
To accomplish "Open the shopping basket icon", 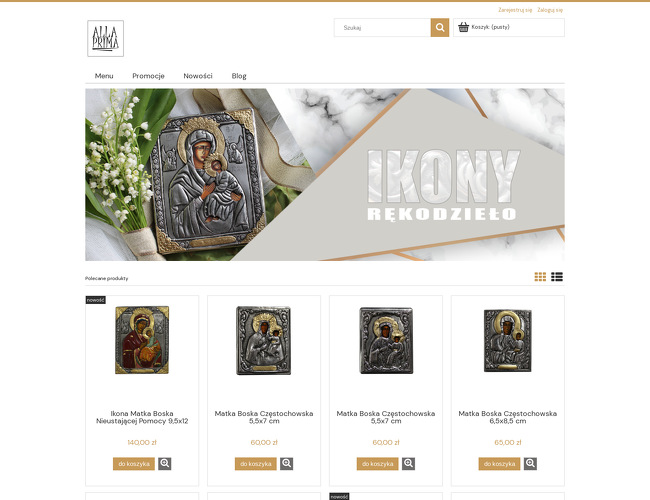I will click(x=463, y=27).
